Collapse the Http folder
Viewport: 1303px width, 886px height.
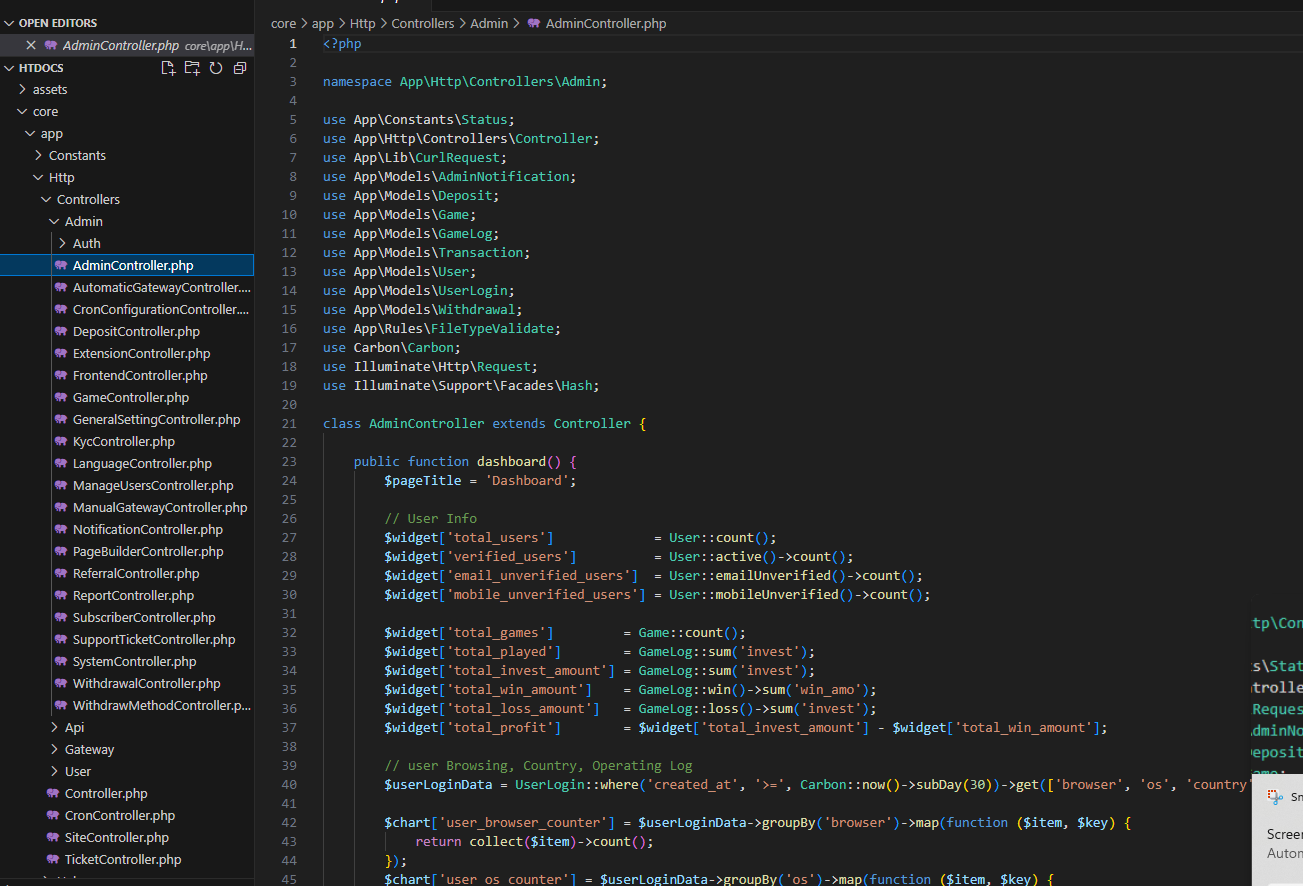62,177
